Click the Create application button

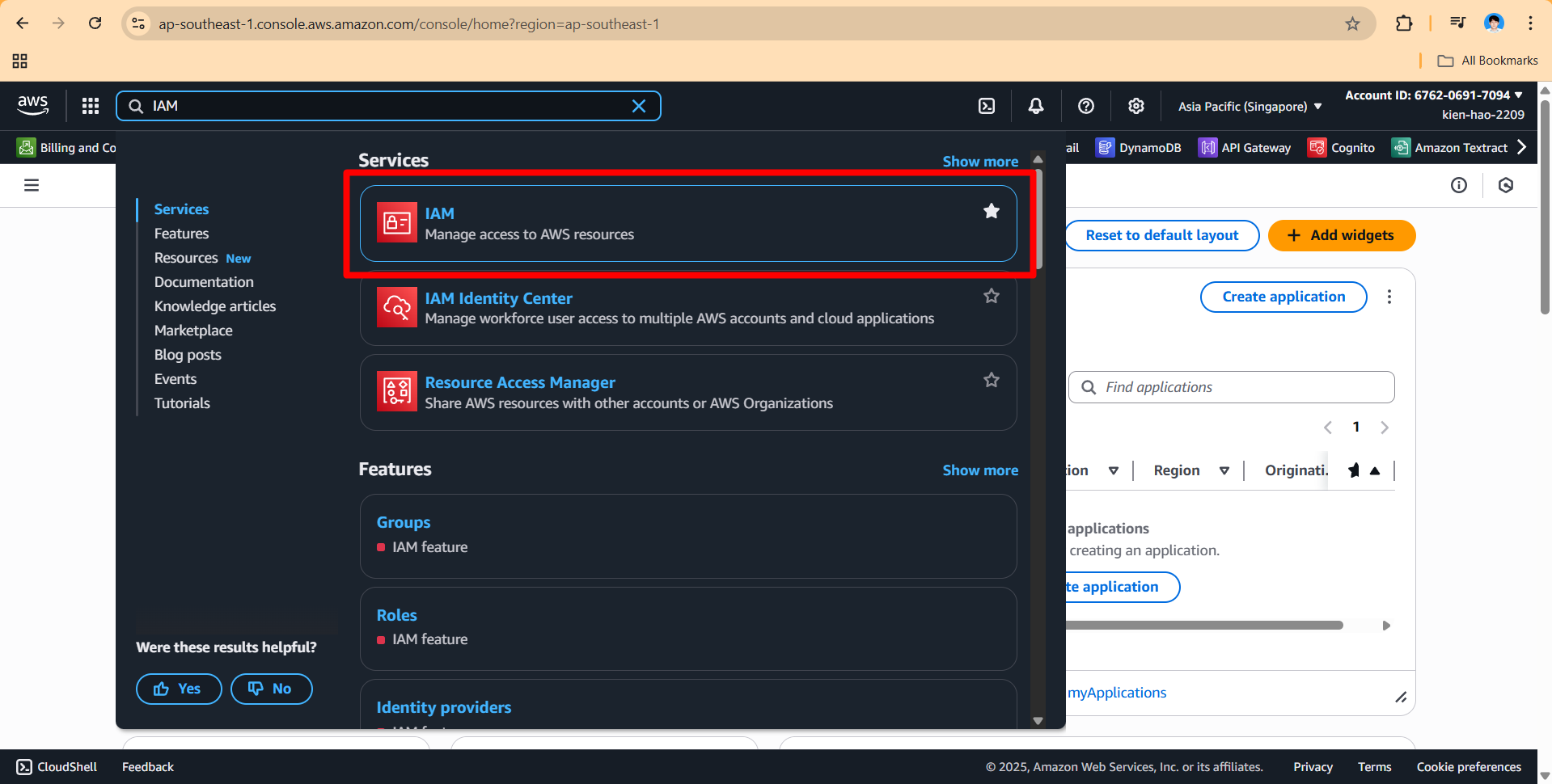pos(1283,297)
